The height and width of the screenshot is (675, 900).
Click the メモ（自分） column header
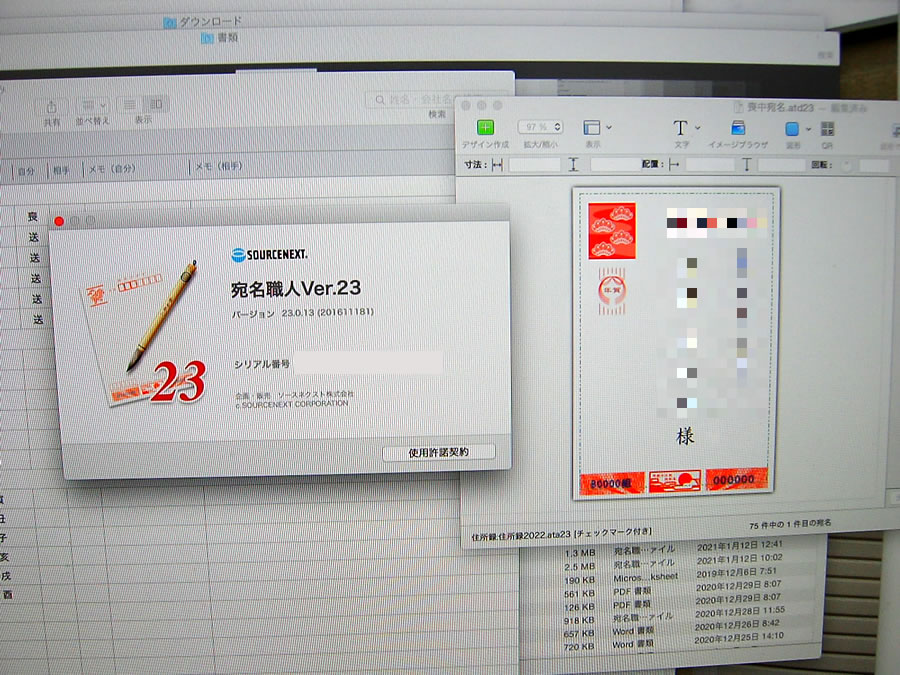(112, 169)
